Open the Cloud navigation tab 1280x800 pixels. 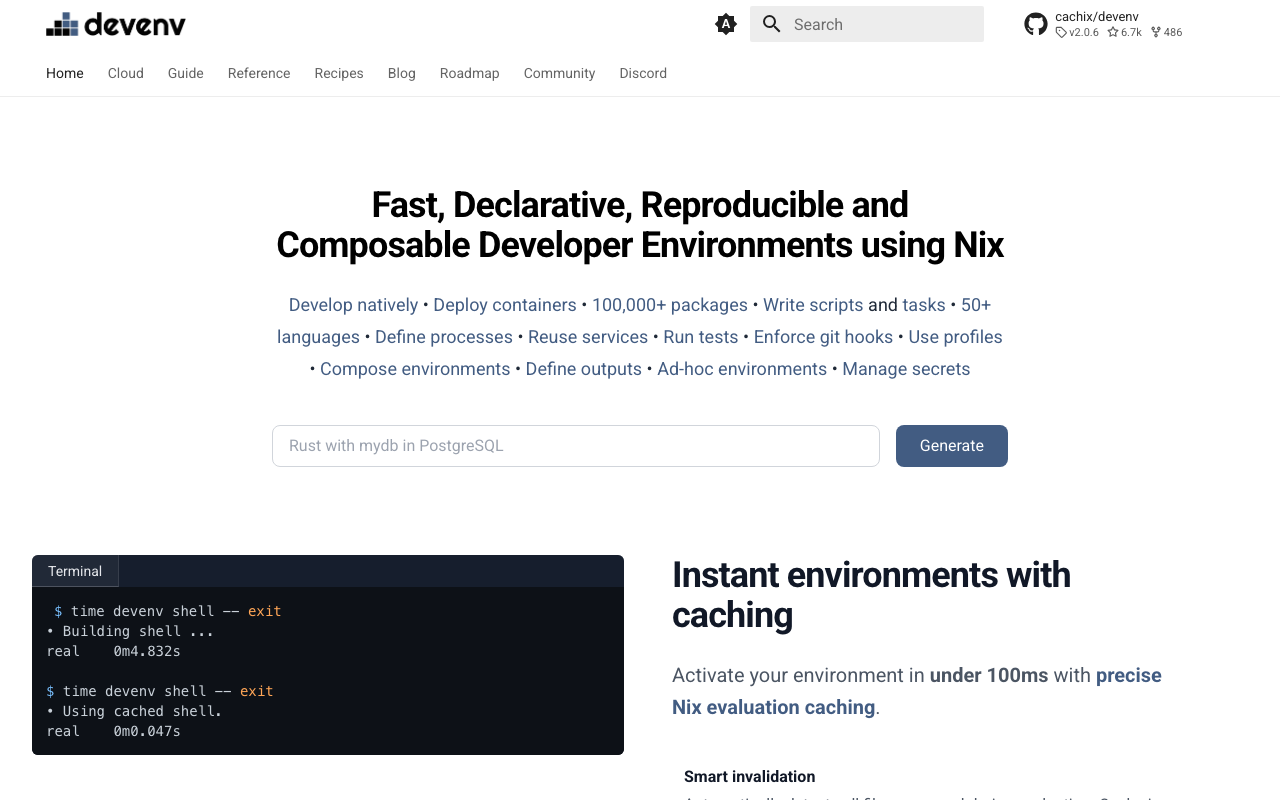click(126, 73)
